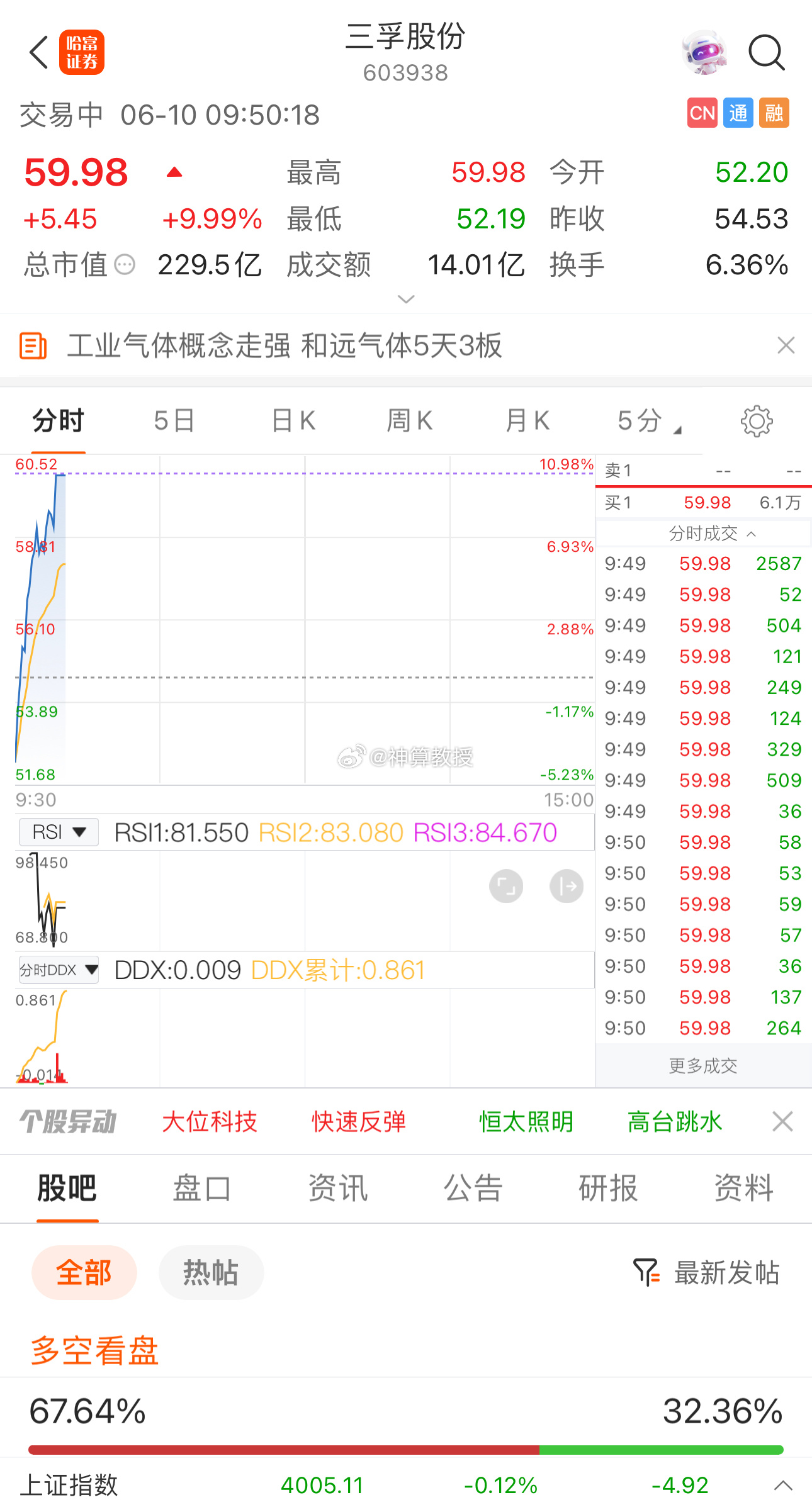Switch to the 月K chart tab
This screenshot has height=1512, width=812.
point(527,421)
